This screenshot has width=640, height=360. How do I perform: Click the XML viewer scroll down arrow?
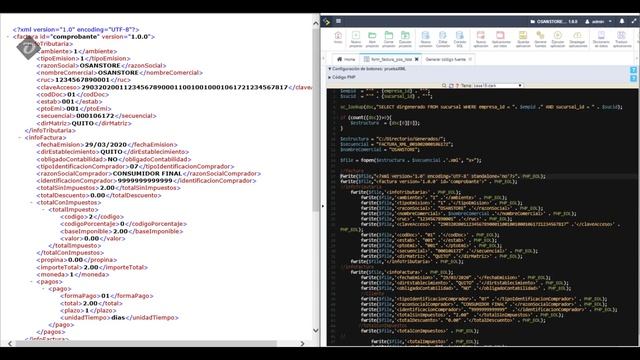click(x=316, y=330)
